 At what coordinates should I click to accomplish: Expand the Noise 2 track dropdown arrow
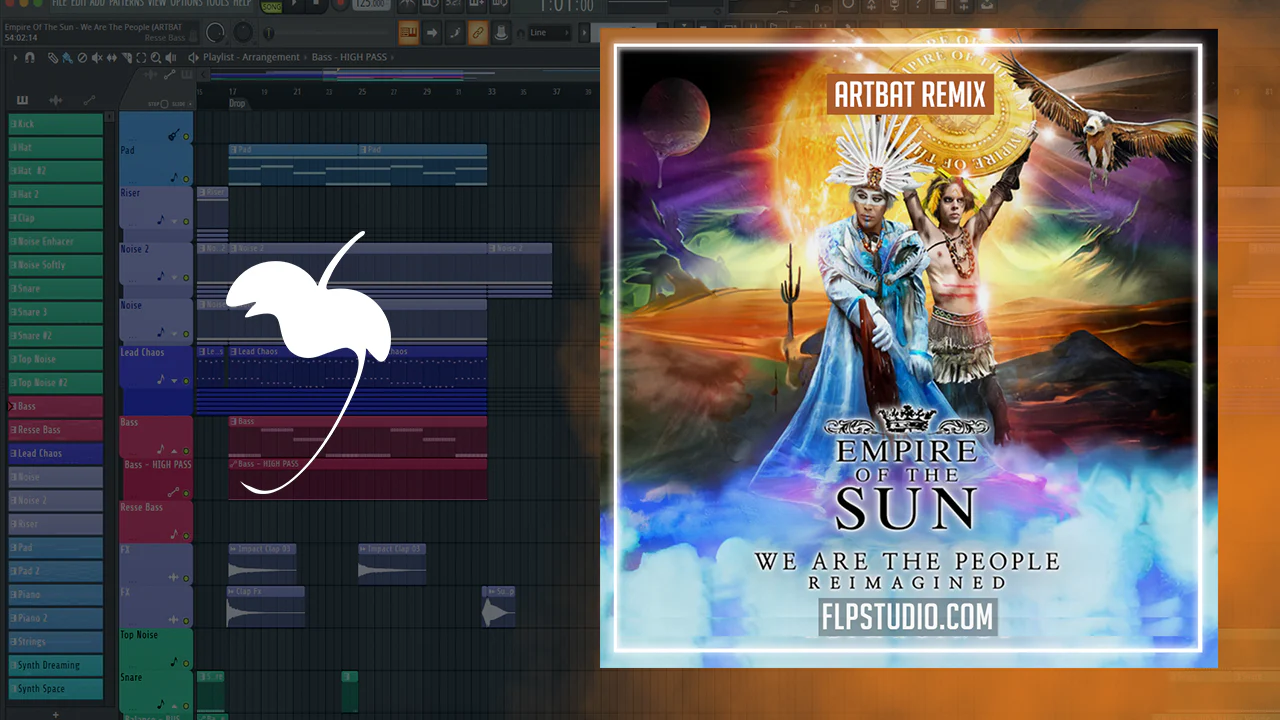[x=174, y=278]
